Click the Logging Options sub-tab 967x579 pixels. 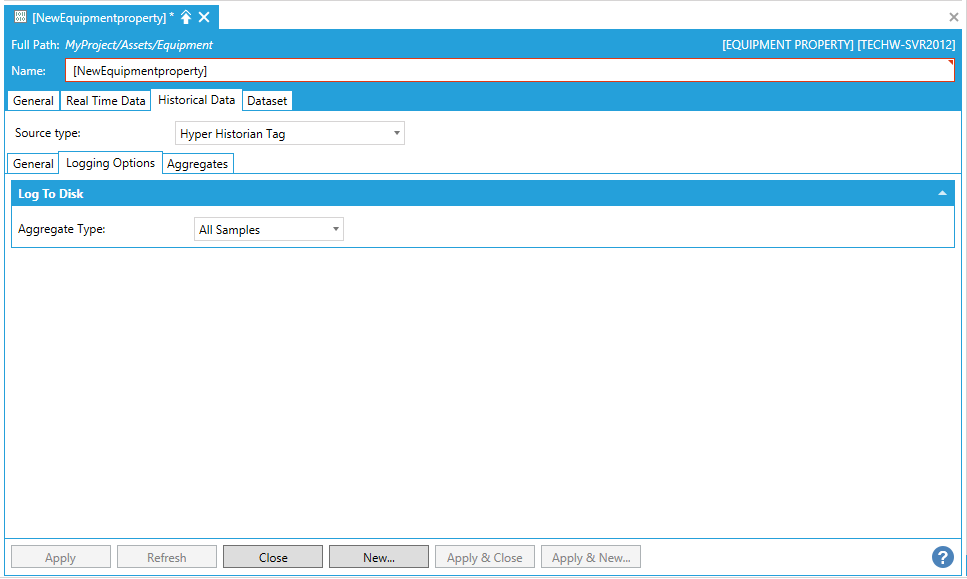click(x=110, y=163)
